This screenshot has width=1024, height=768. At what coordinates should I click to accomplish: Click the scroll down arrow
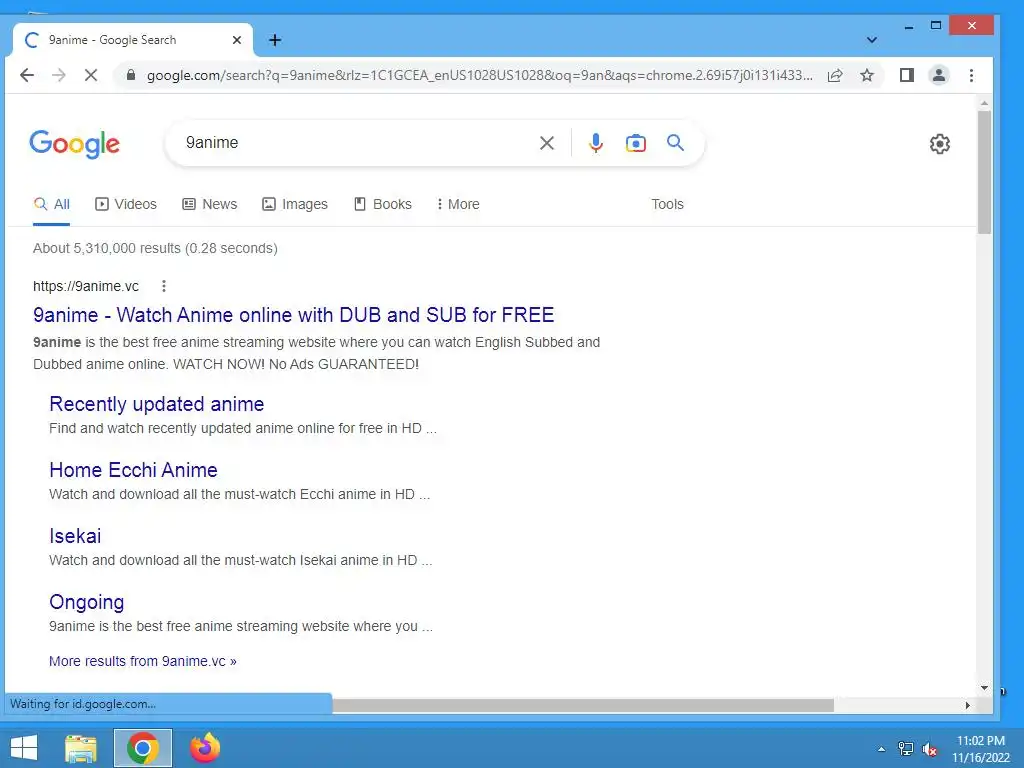coord(984,688)
